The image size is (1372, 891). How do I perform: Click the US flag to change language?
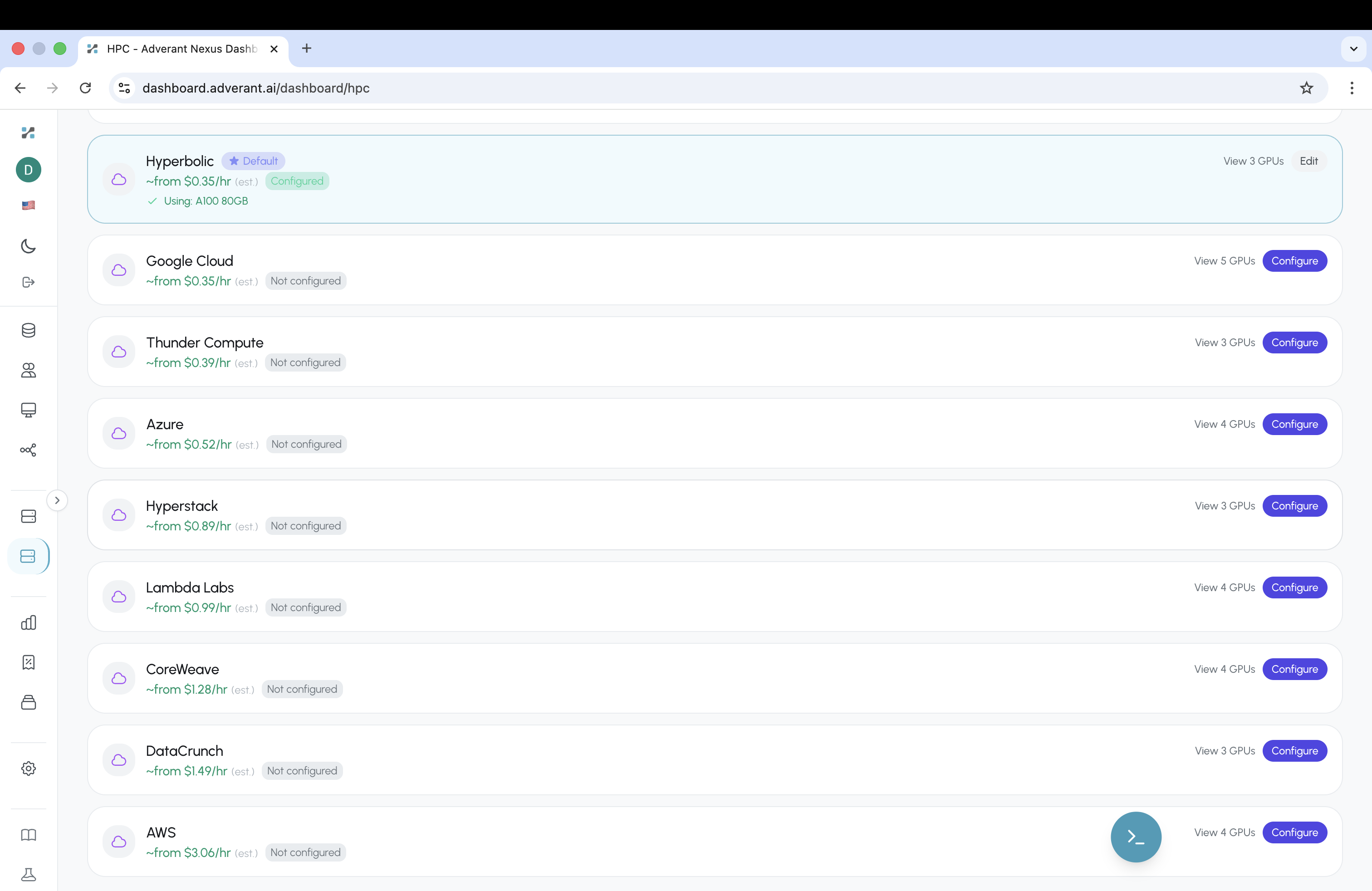pyautogui.click(x=28, y=205)
